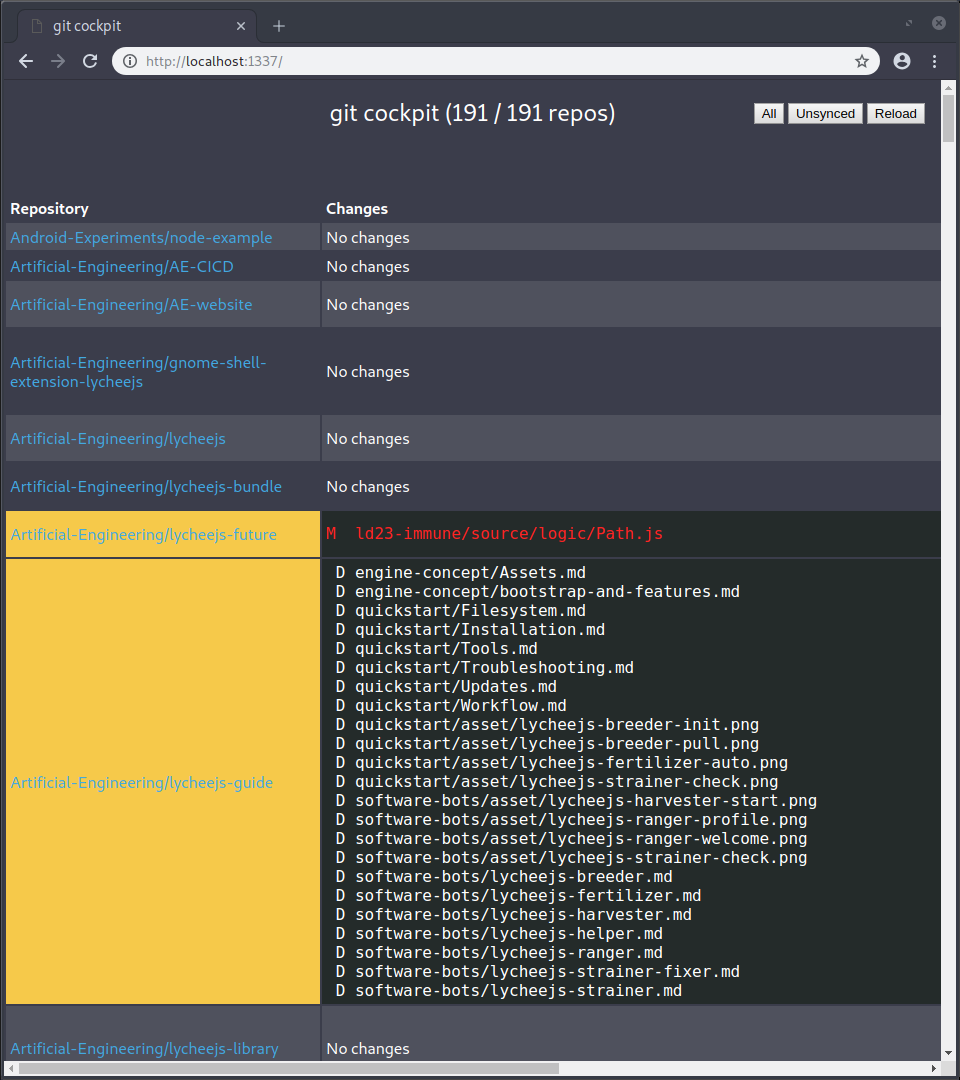Click quickstart/Tools.md entry

(446, 649)
